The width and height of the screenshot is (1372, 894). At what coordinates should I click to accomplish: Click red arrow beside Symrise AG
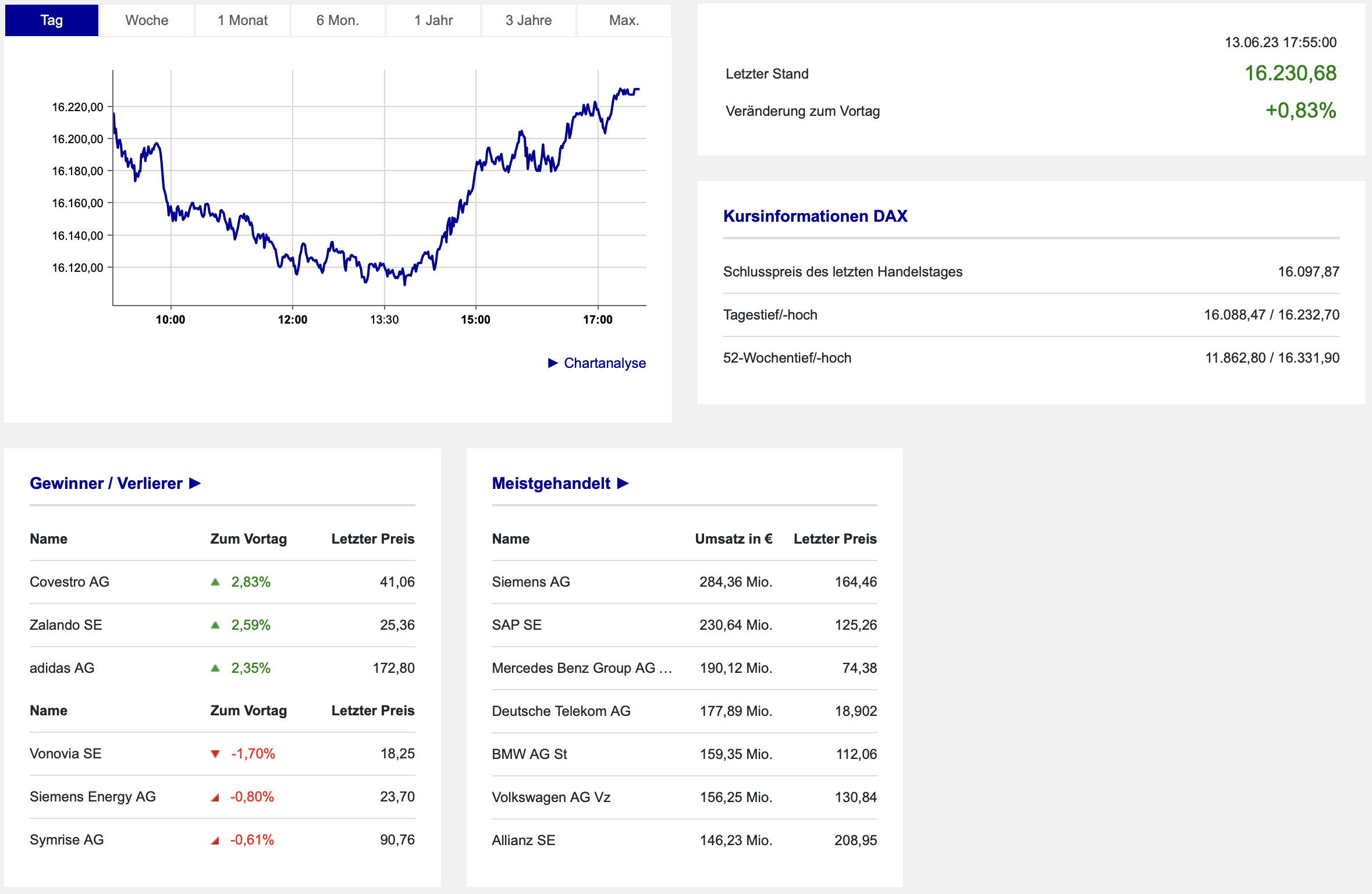[215, 840]
